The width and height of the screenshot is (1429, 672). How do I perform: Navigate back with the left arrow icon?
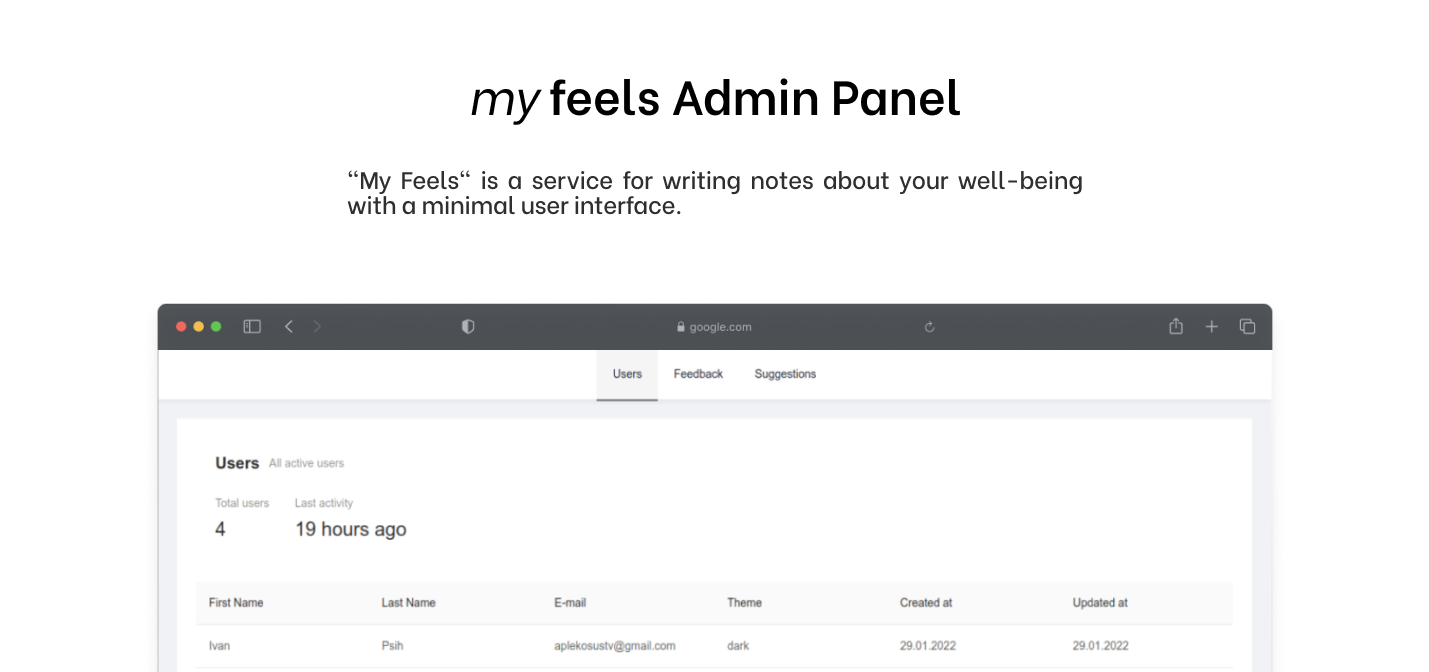tap(289, 326)
